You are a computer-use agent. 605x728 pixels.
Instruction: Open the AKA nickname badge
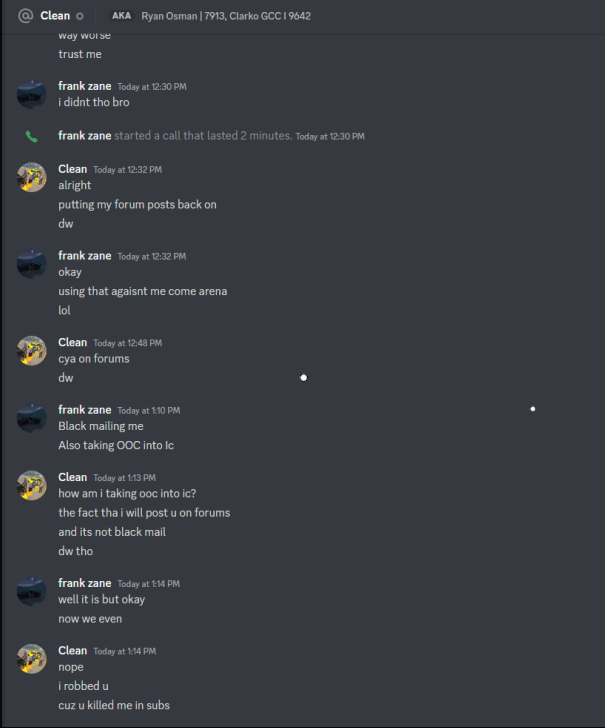pyautogui.click(x=121, y=16)
